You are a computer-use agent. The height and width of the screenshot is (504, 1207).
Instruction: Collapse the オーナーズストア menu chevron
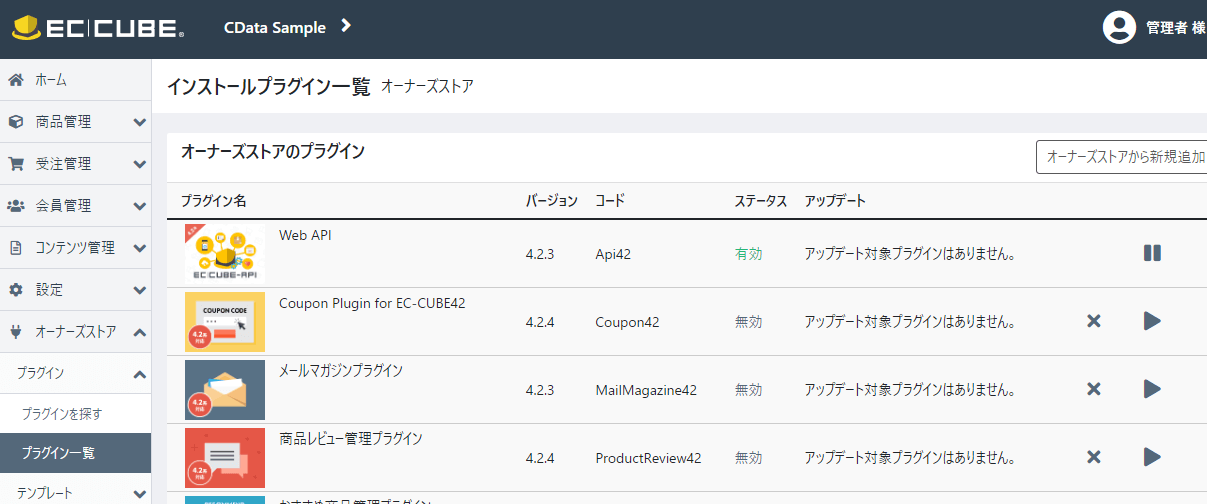point(139,332)
